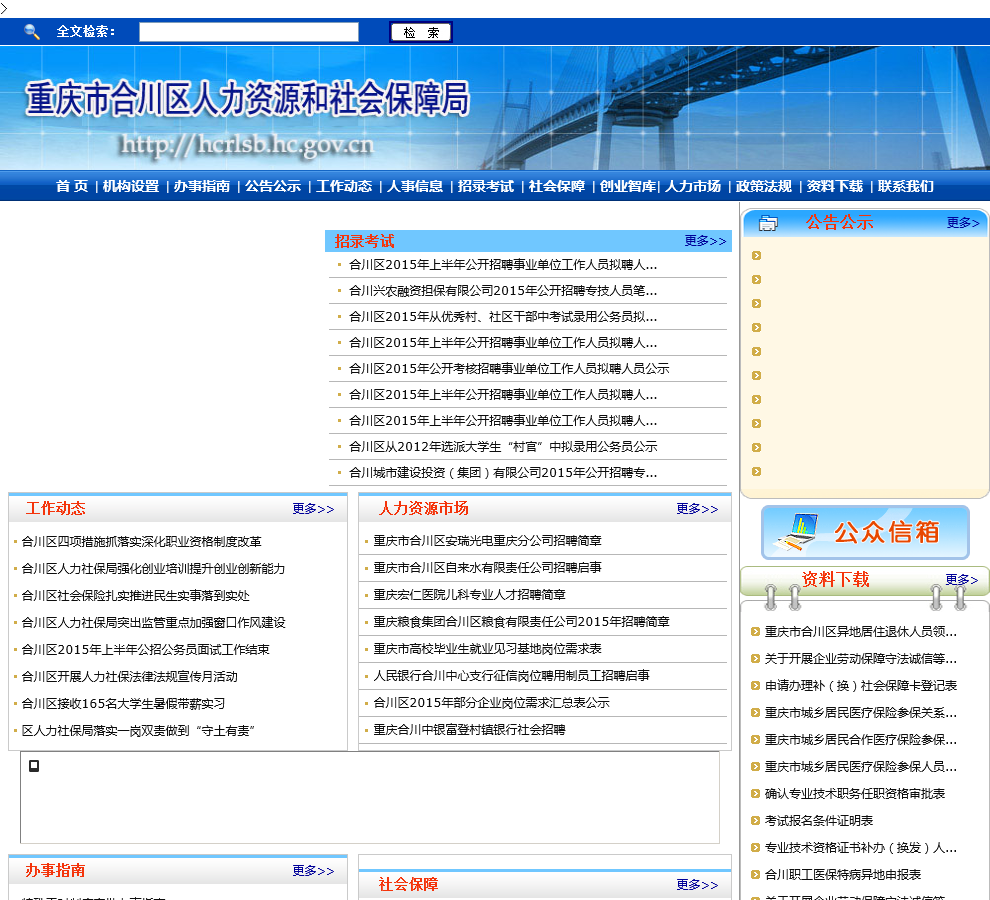
Task: Open 社会保障 in the nav bar
Action: click(x=557, y=186)
